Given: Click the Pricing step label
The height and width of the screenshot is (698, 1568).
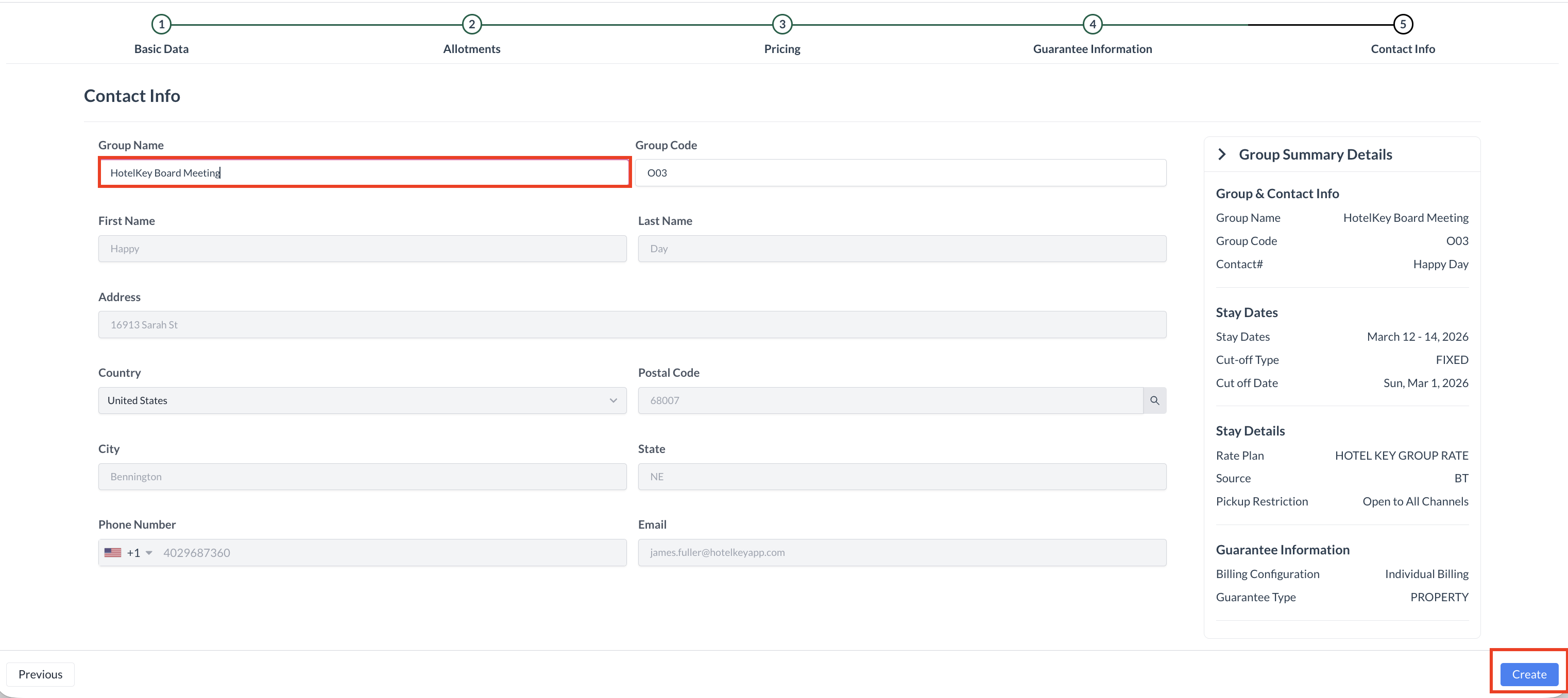Looking at the screenshot, I should tap(782, 49).
